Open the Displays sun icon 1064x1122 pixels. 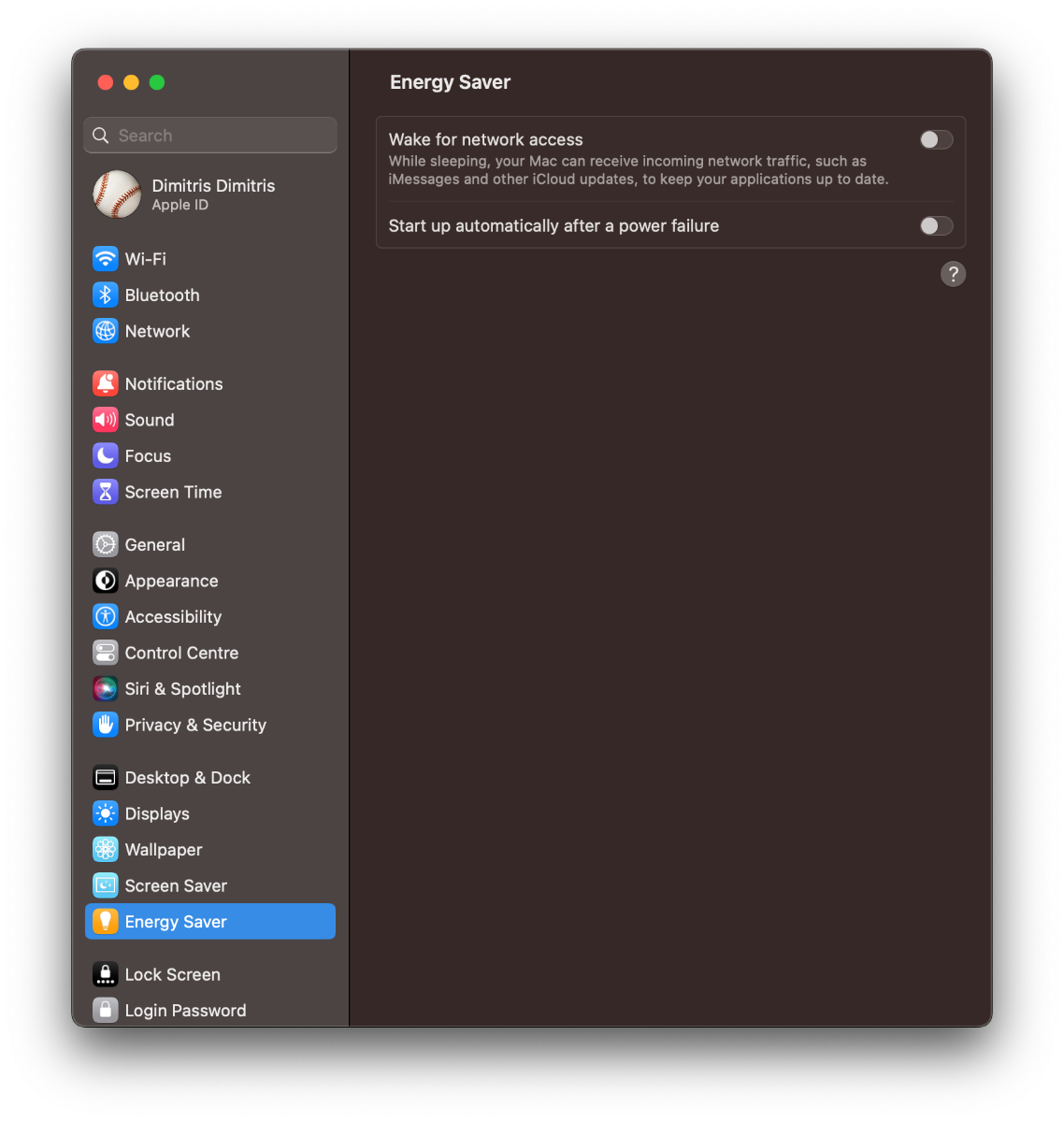pos(106,813)
